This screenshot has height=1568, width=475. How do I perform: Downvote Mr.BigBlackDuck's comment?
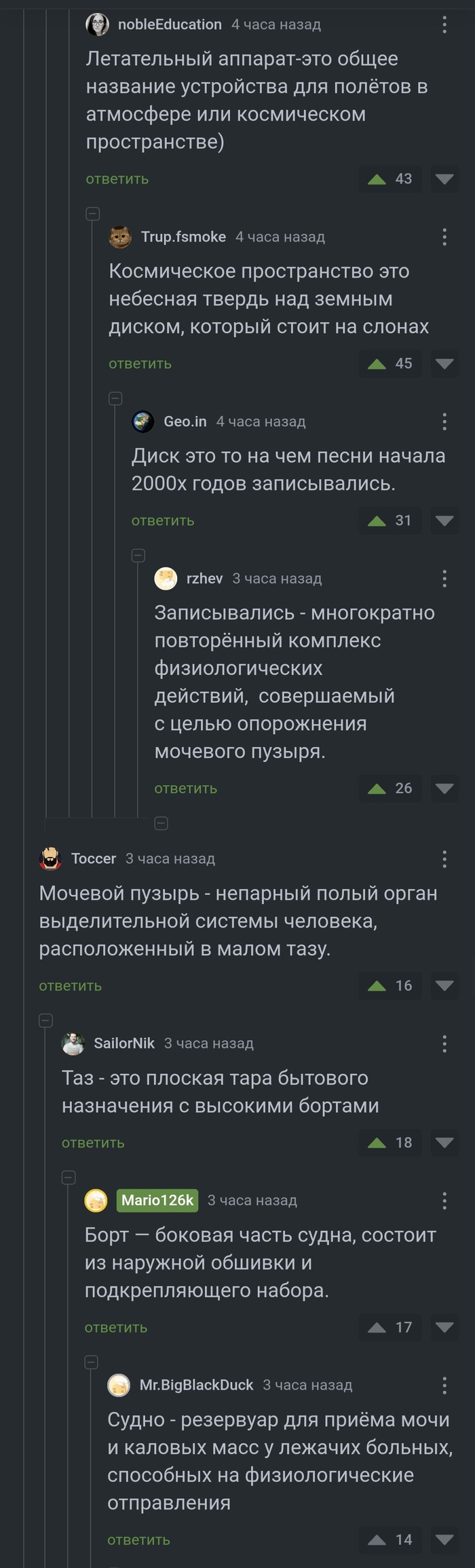444,1540
